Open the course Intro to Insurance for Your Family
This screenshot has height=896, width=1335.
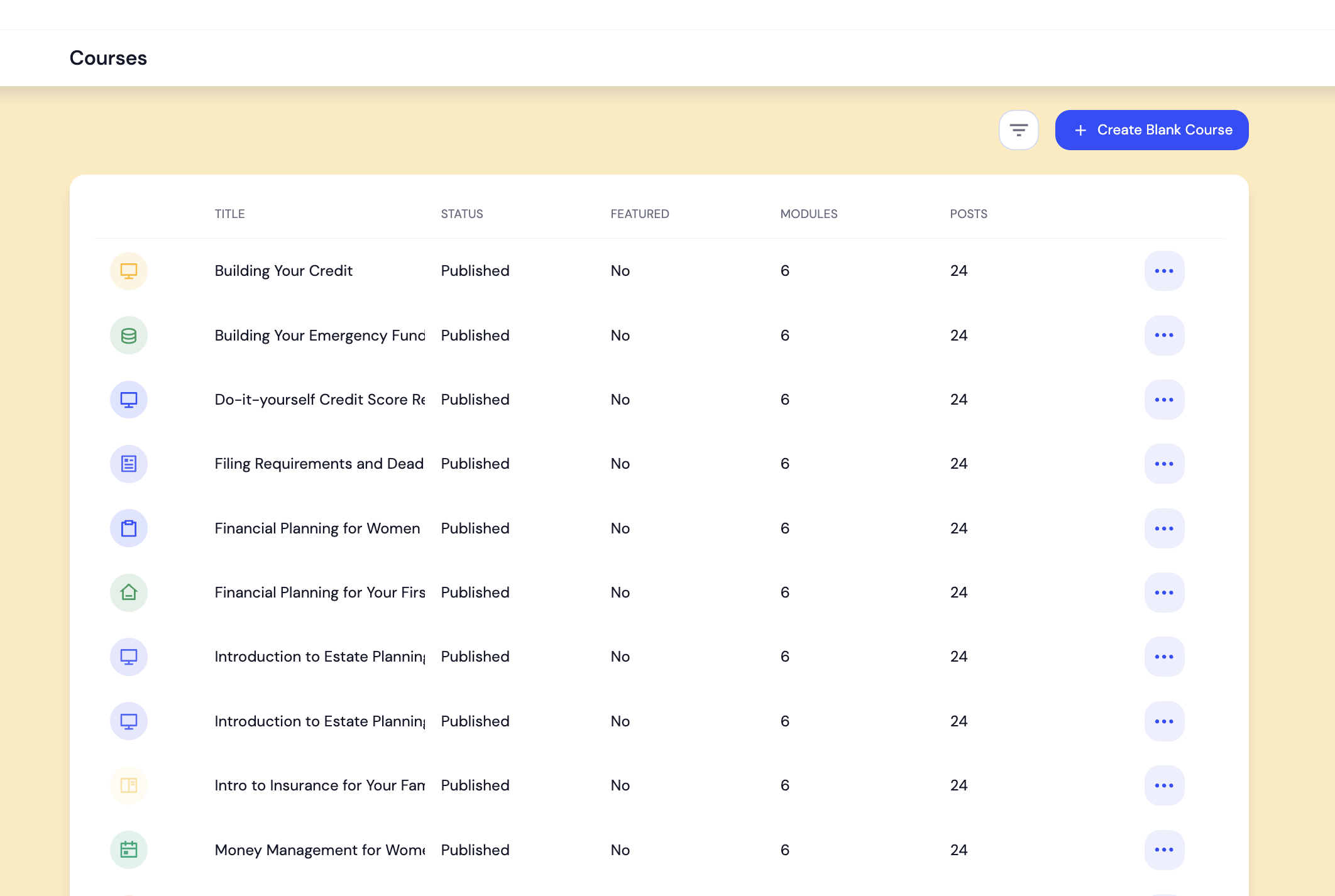click(x=317, y=785)
